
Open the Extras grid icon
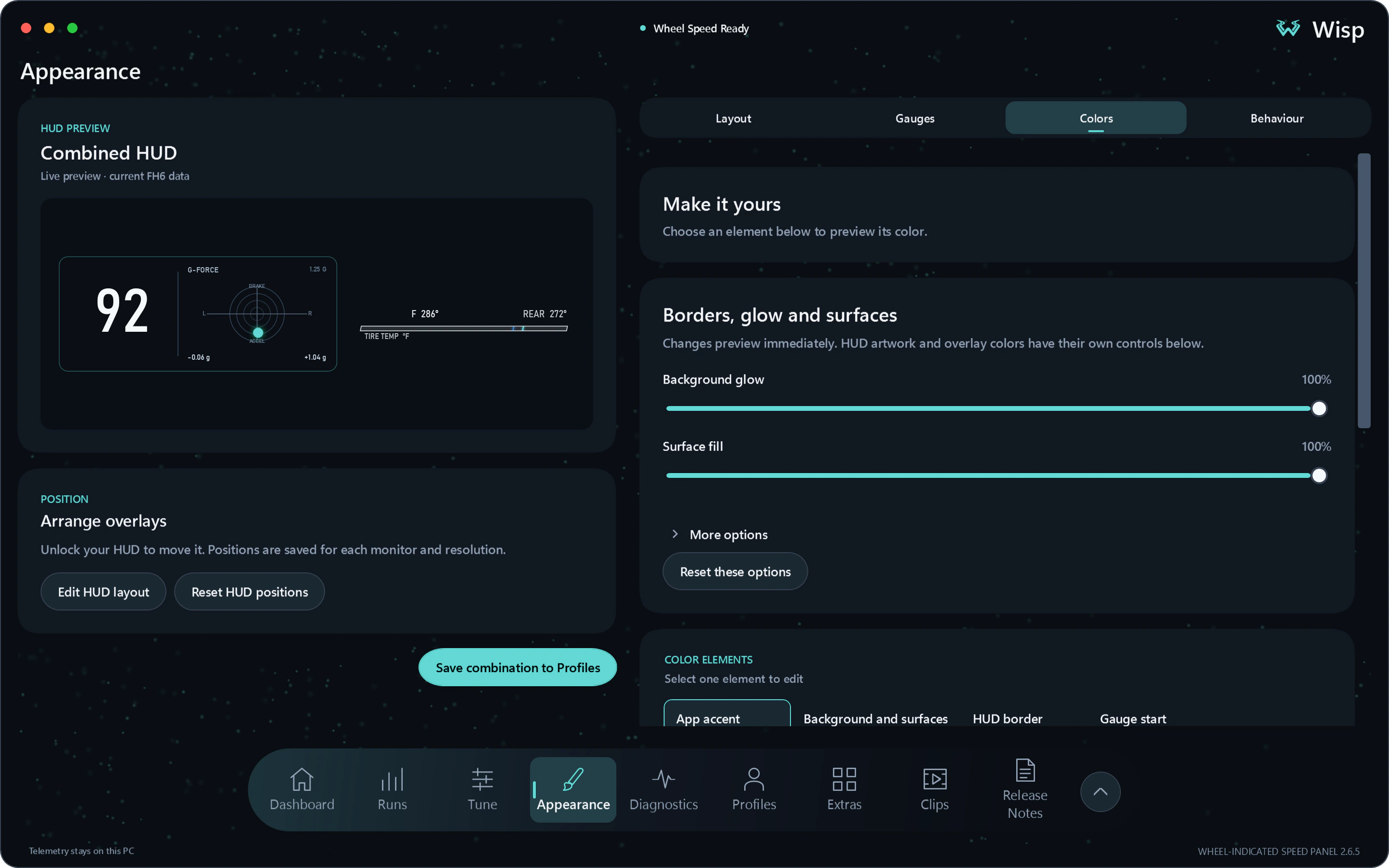pyautogui.click(x=844, y=779)
